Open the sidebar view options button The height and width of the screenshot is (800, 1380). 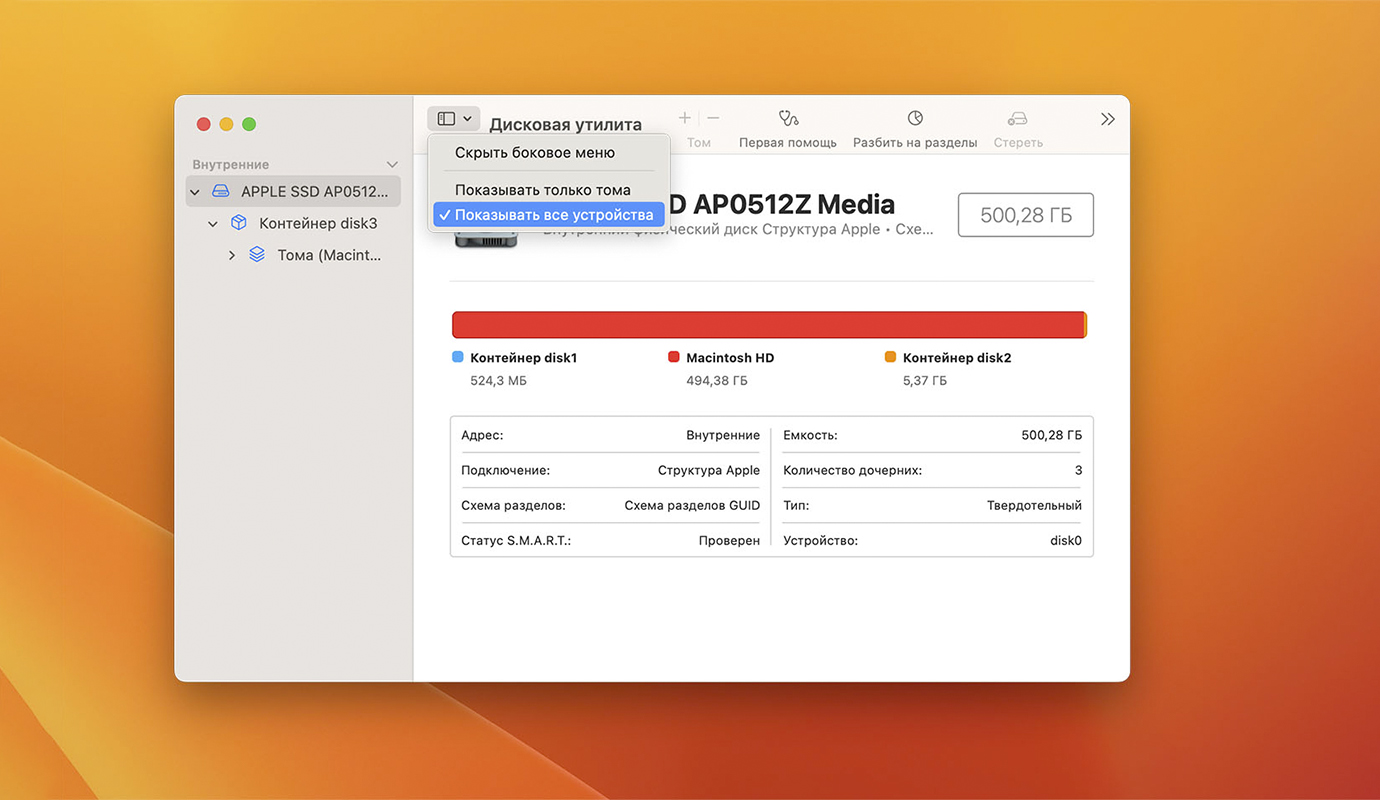454,119
